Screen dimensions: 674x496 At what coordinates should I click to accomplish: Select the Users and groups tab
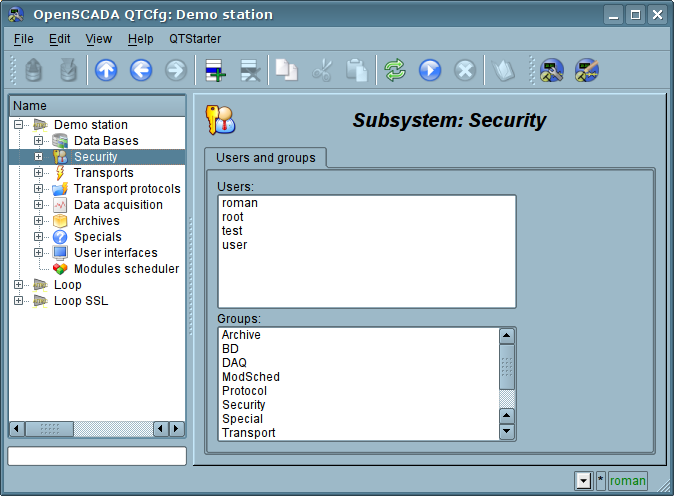coord(266,158)
